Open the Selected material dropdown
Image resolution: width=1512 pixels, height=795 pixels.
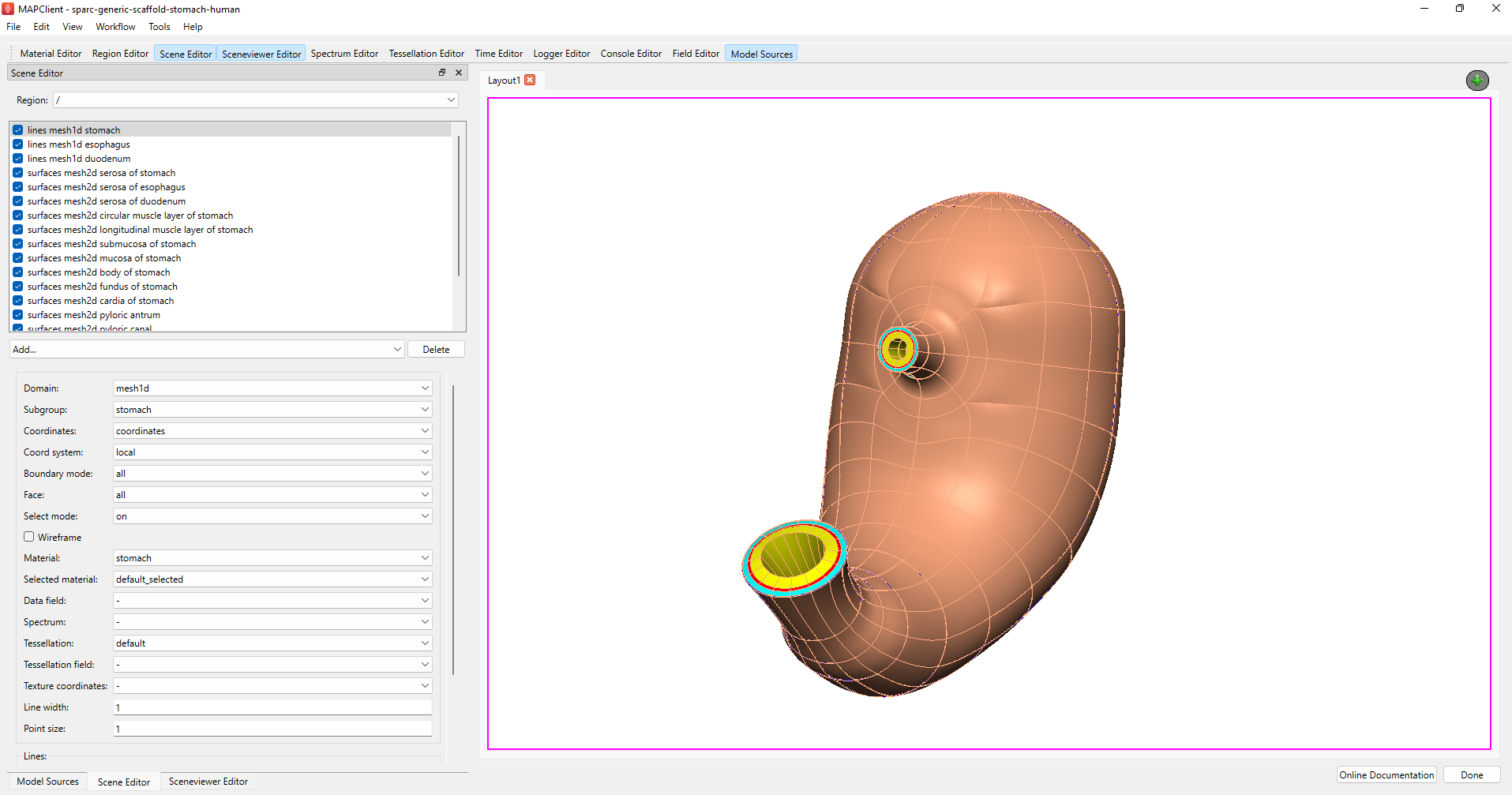pos(272,579)
